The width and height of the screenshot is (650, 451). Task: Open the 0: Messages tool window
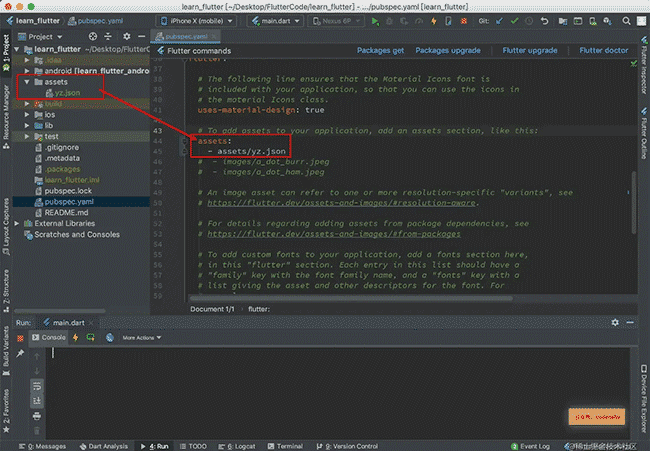point(43,446)
